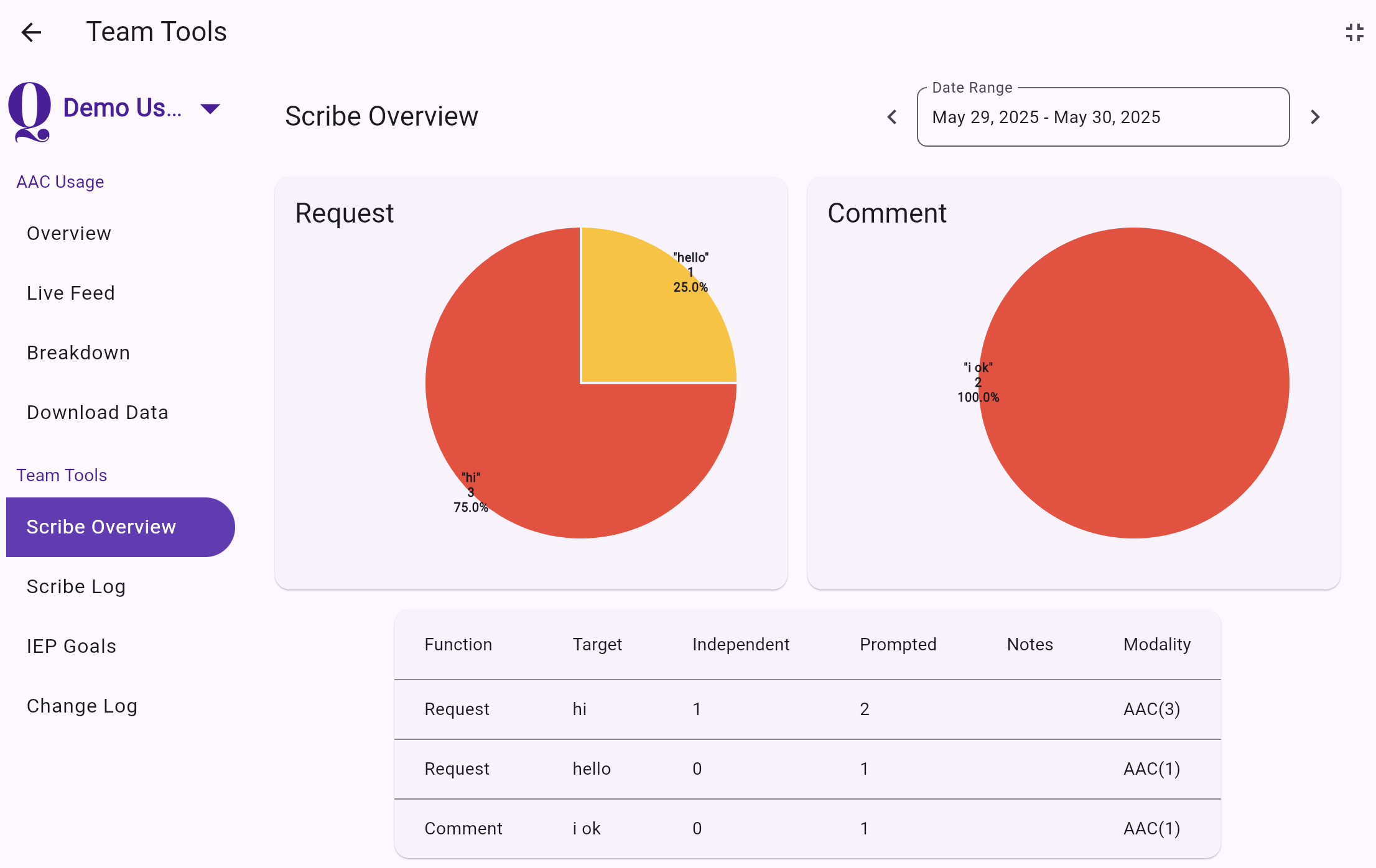Click the back arrow icon
Screen dimensions: 1376x868
click(x=31, y=32)
